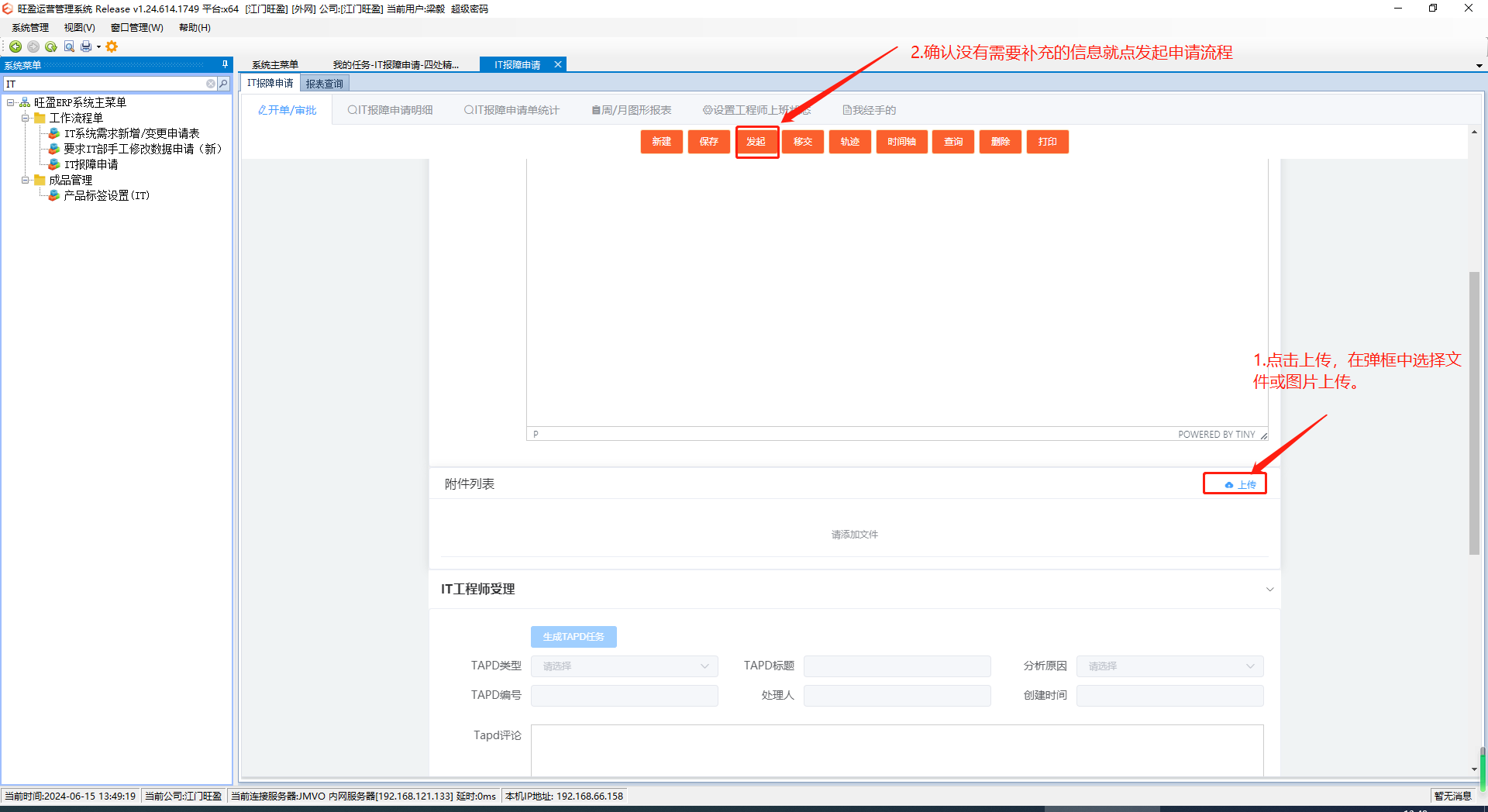This screenshot has height=812, width=1488.
Task: Click the 处理人 input field
Action: tap(897, 696)
